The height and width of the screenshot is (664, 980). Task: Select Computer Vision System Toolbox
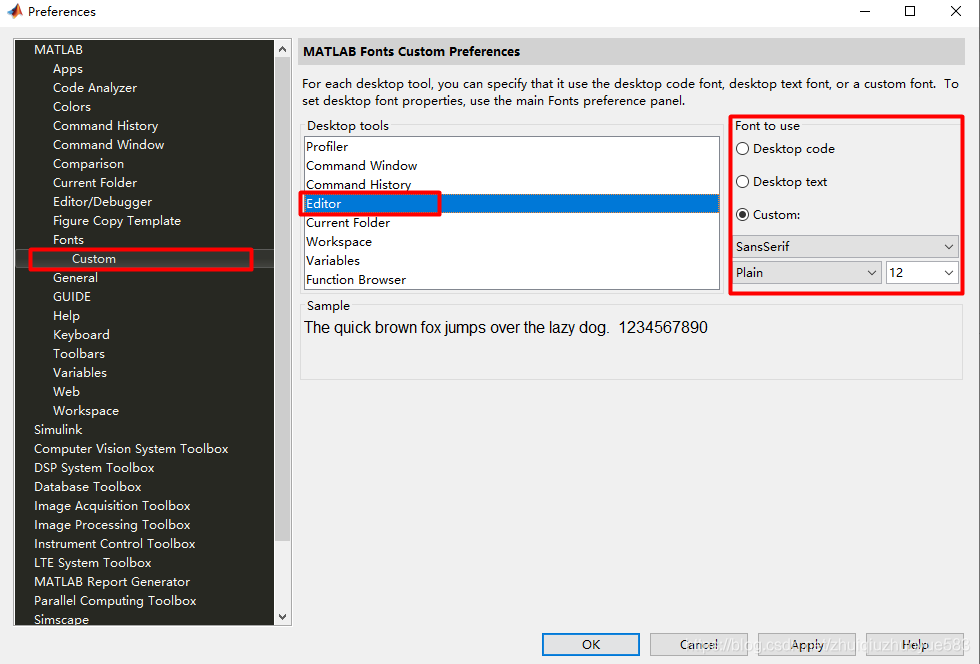click(131, 449)
